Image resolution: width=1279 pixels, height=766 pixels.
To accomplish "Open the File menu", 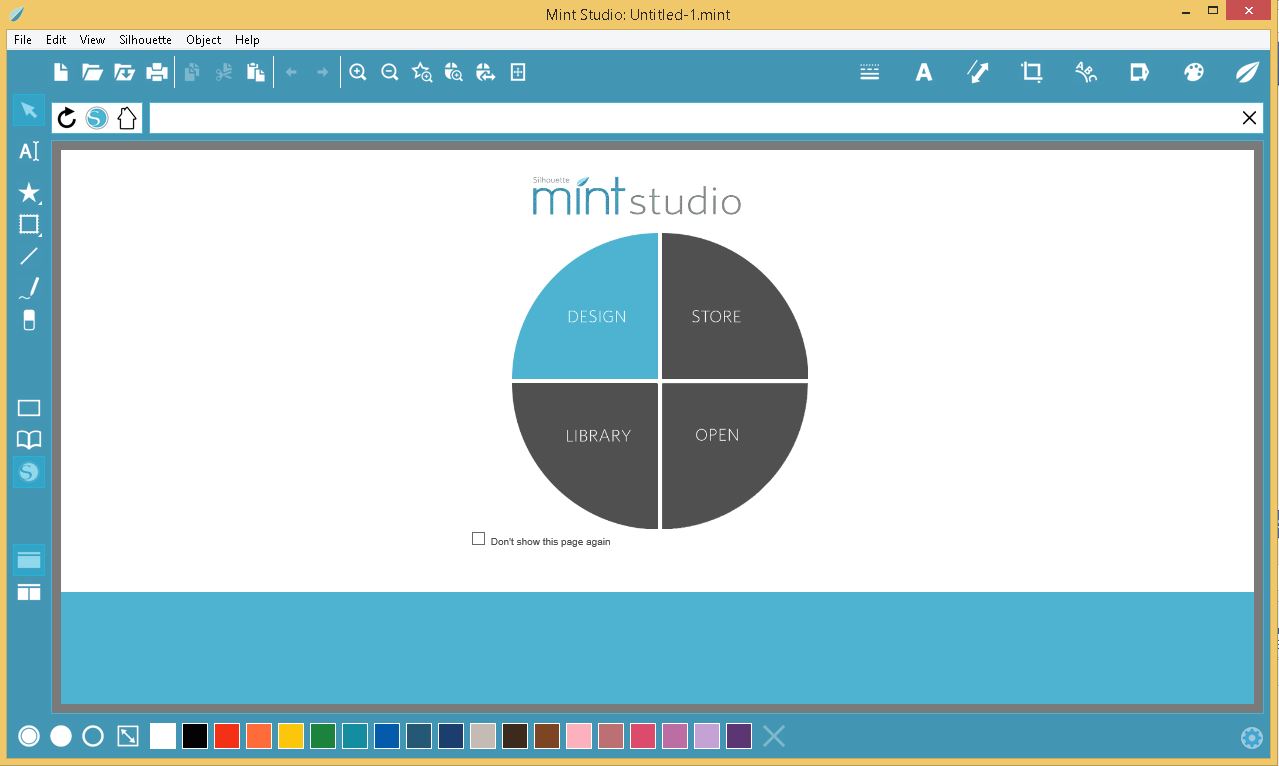I will [x=23, y=40].
